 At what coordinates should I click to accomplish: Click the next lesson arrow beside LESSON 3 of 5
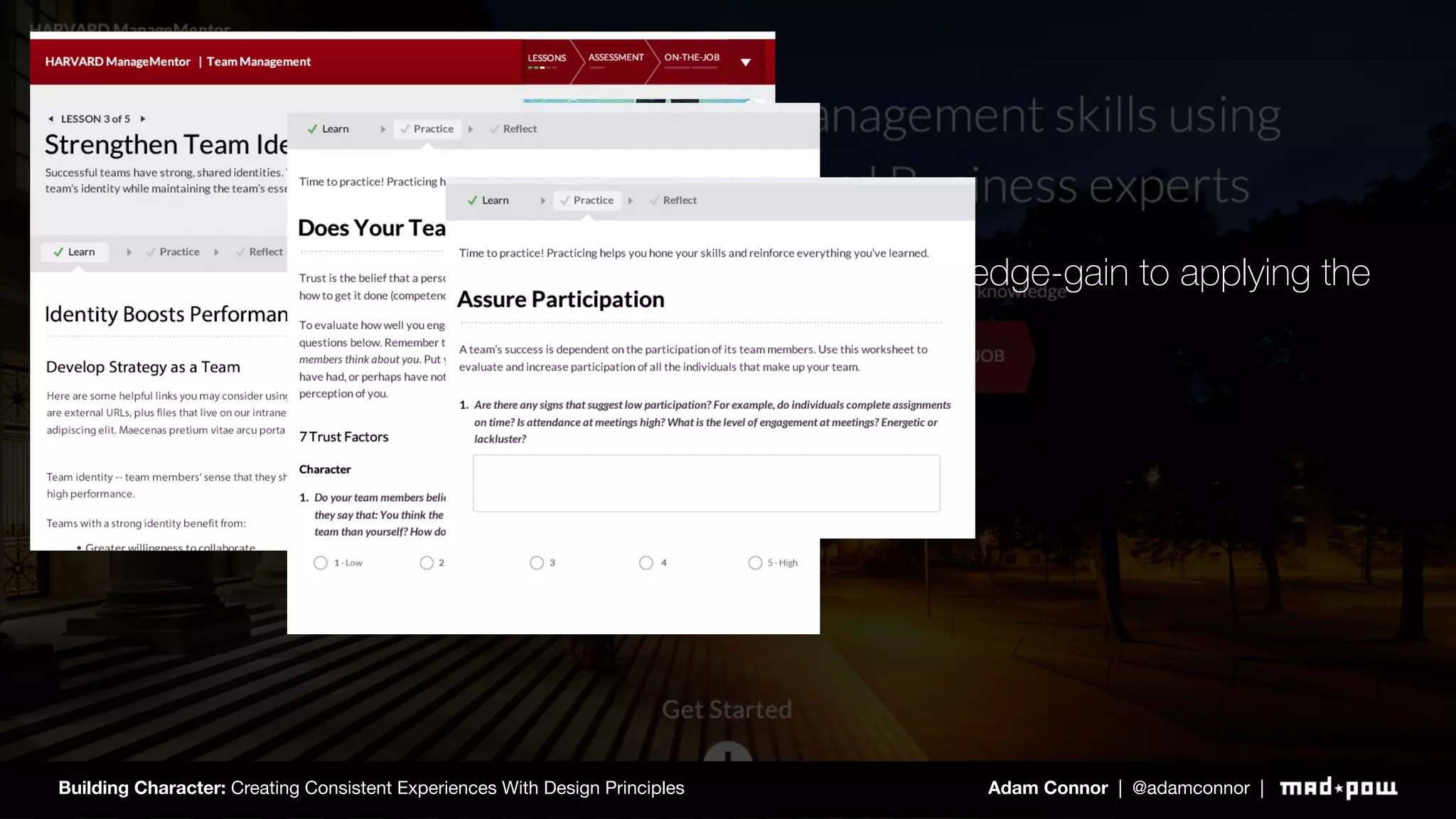coord(143,119)
